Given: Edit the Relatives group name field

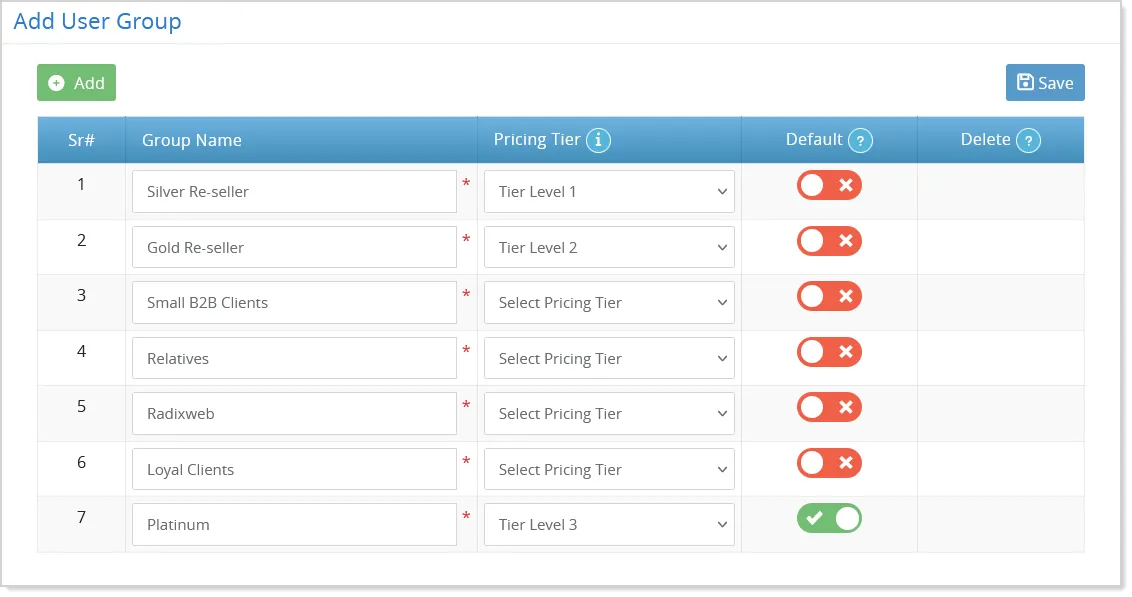Looking at the screenshot, I should pos(295,359).
